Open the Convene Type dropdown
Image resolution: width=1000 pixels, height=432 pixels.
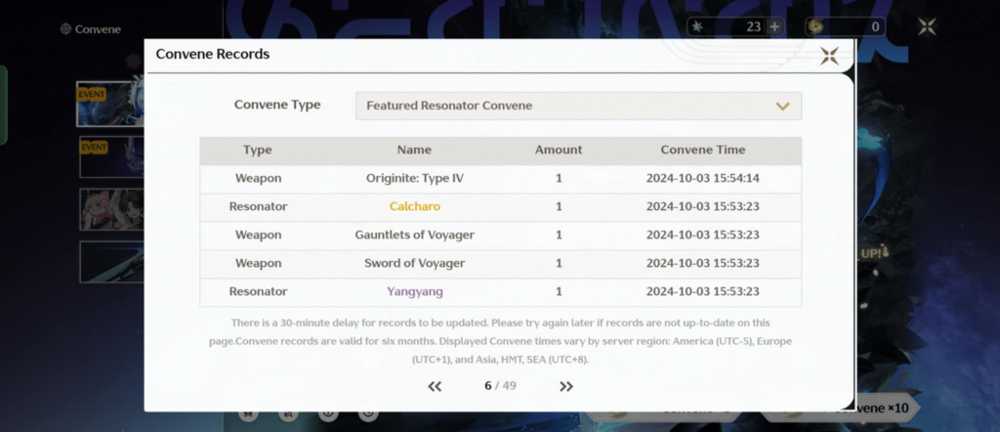pyautogui.click(x=578, y=105)
